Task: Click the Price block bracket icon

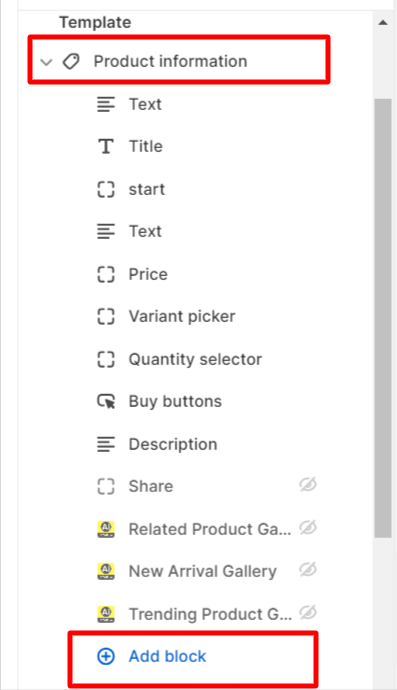Action: (106, 274)
